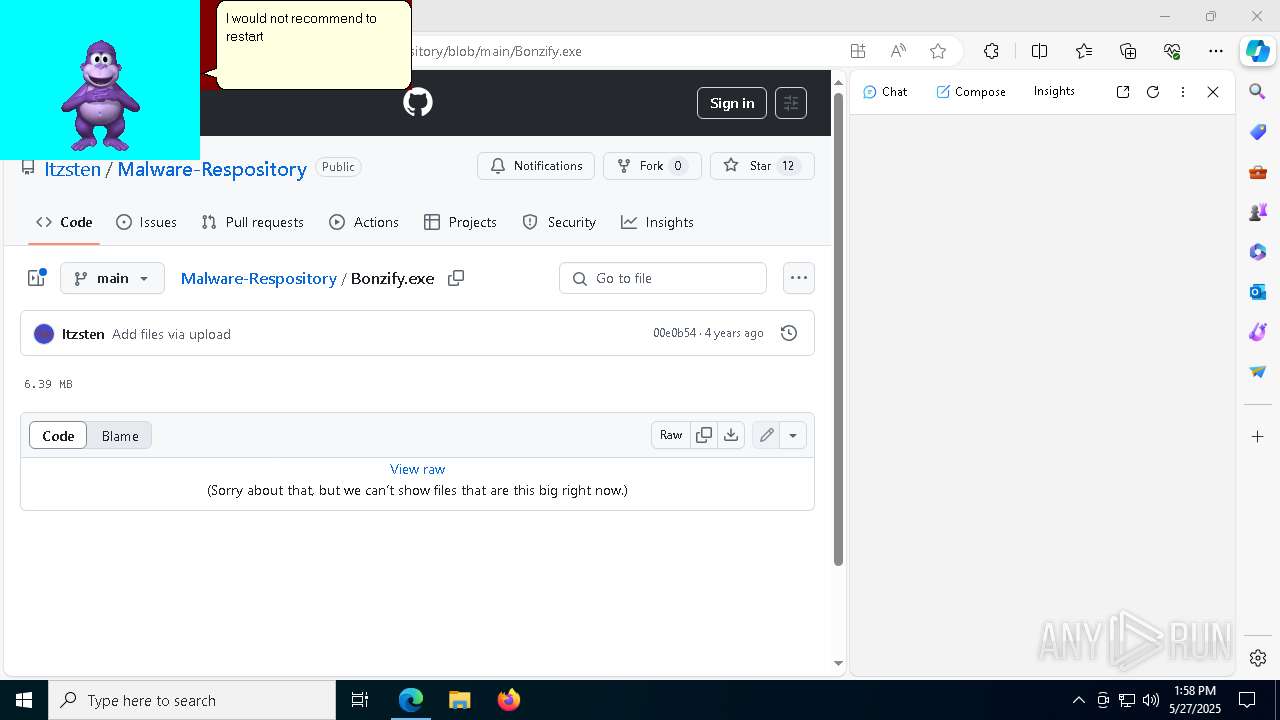The image size is (1280, 720).
Task: Add this page to browser favorites
Action: 938,51
